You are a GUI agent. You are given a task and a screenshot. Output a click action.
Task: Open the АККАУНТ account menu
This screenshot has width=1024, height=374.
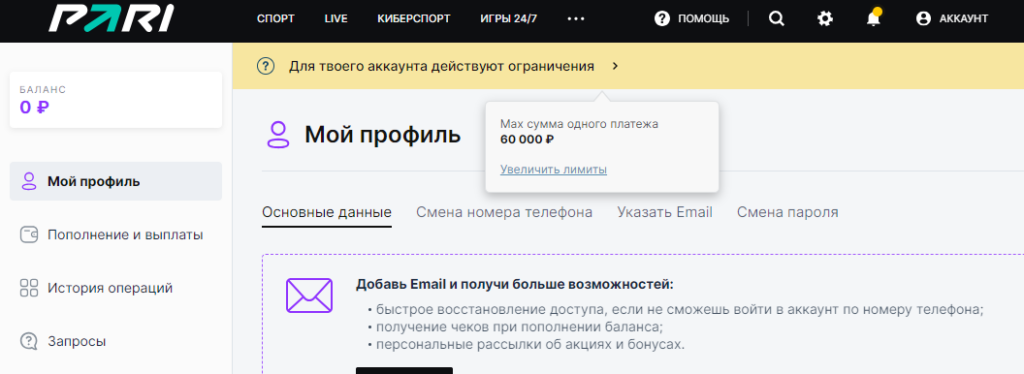[963, 19]
